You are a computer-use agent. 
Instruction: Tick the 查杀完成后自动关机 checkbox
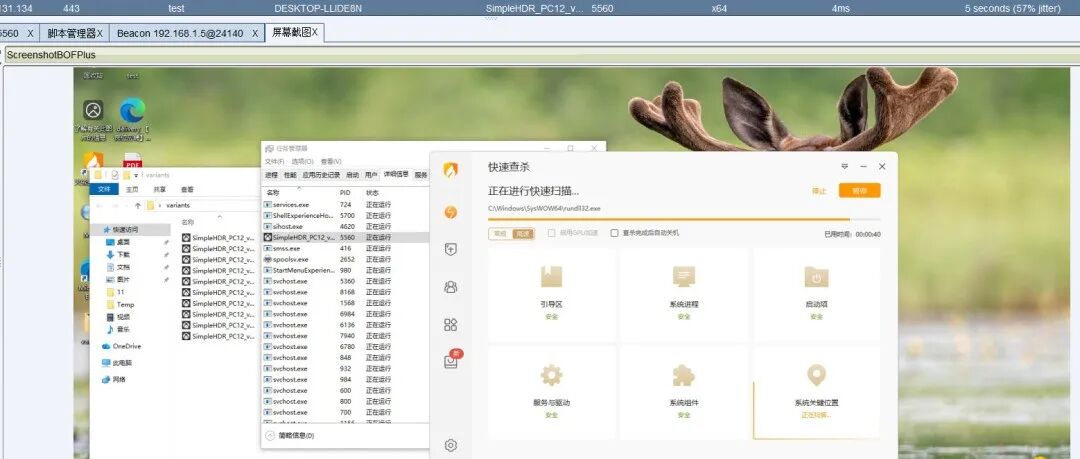pyautogui.click(x=614, y=233)
